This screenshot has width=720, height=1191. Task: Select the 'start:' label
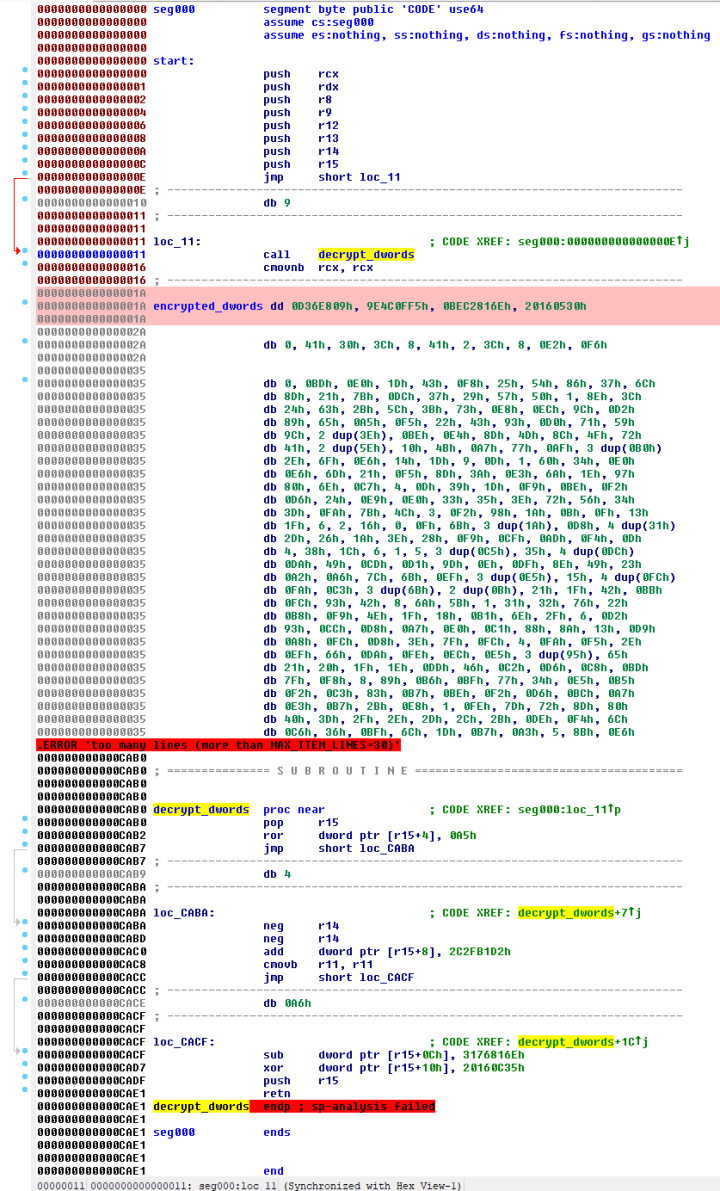pyautogui.click(x=174, y=61)
